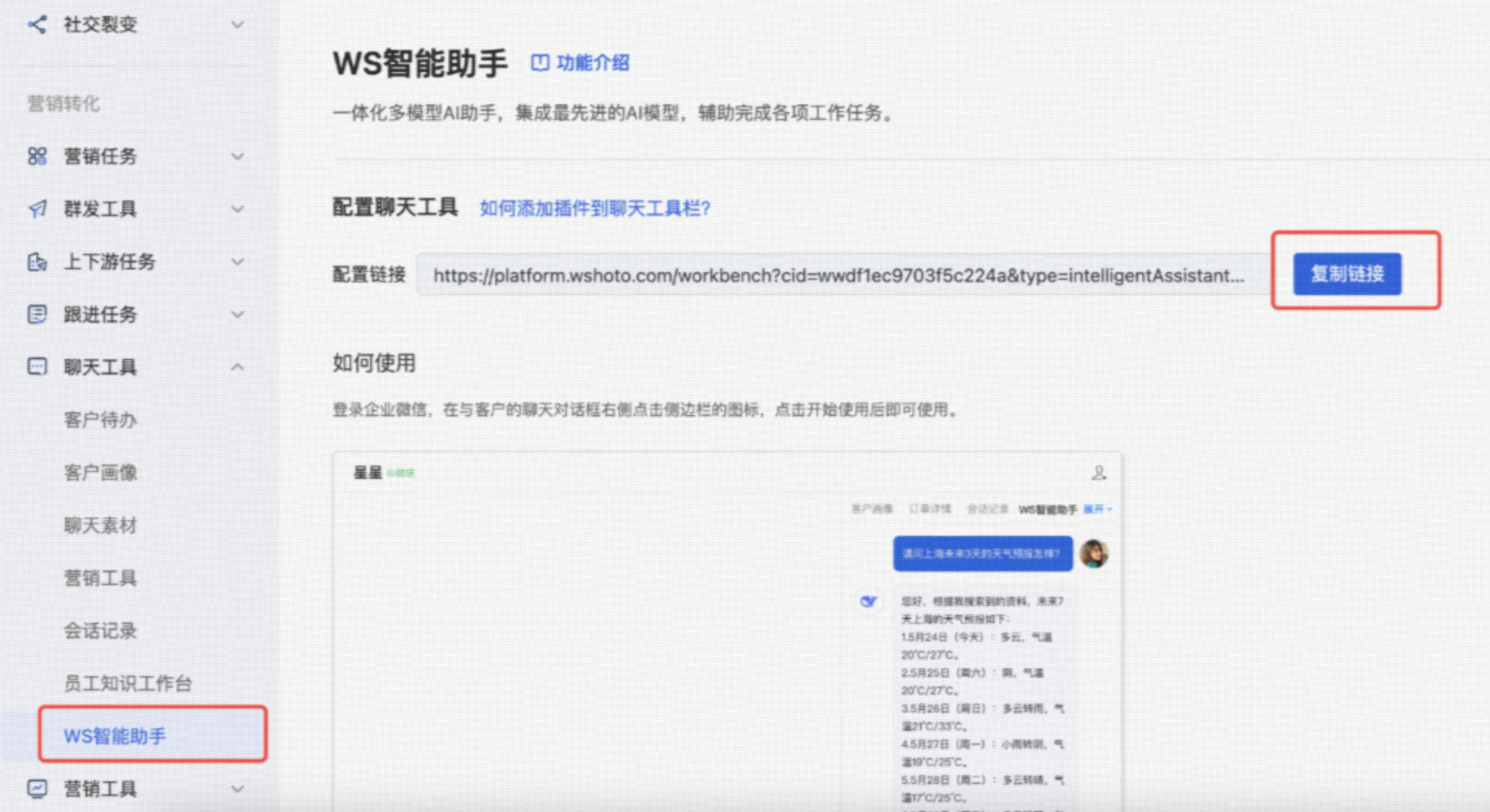Open 营销工具 submenu under 聊天工具
The height and width of the screenshot is (812, 1490).
point(100,578)
